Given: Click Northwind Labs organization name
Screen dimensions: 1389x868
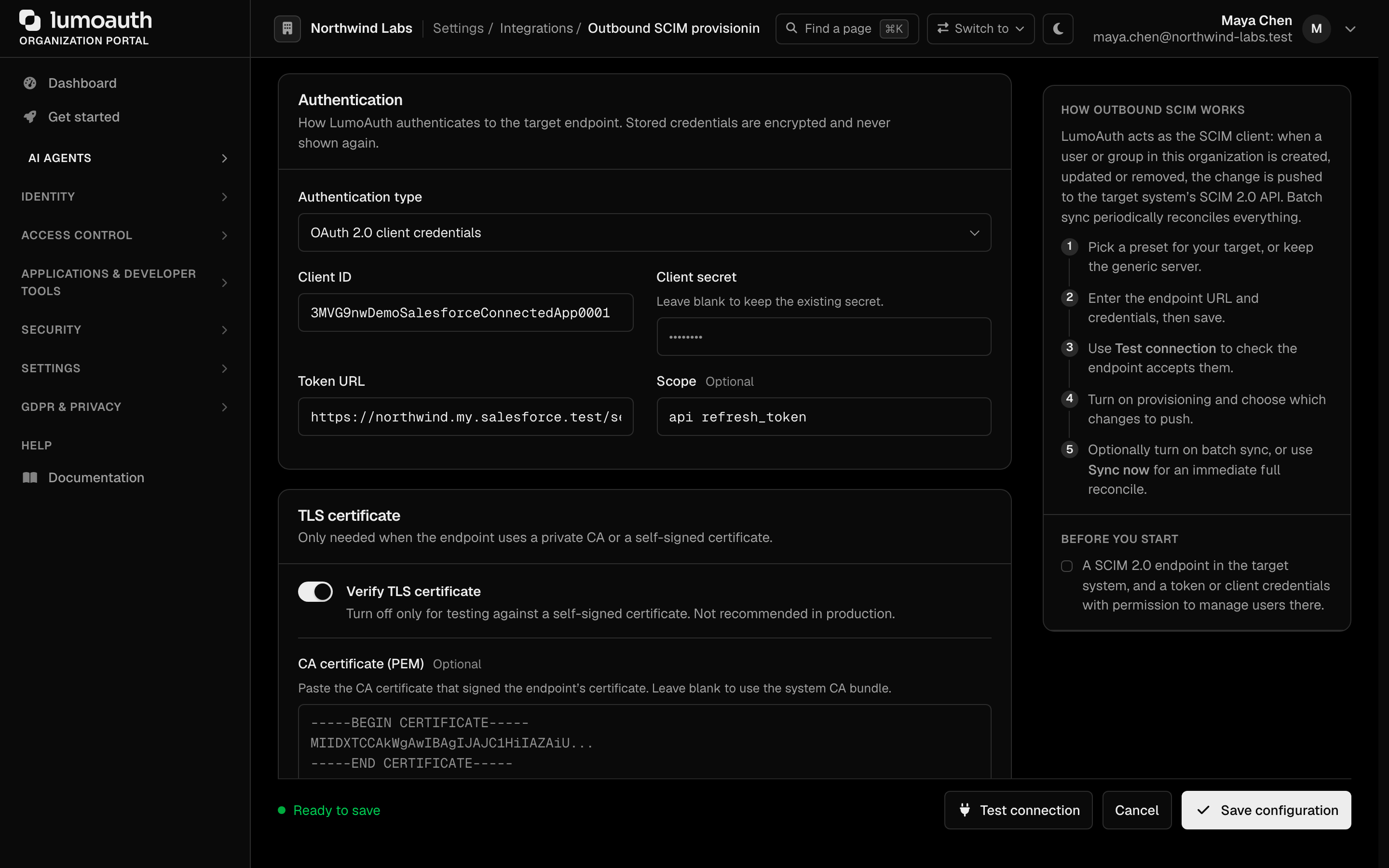Looking at the screenshot, I should point(361,28).
